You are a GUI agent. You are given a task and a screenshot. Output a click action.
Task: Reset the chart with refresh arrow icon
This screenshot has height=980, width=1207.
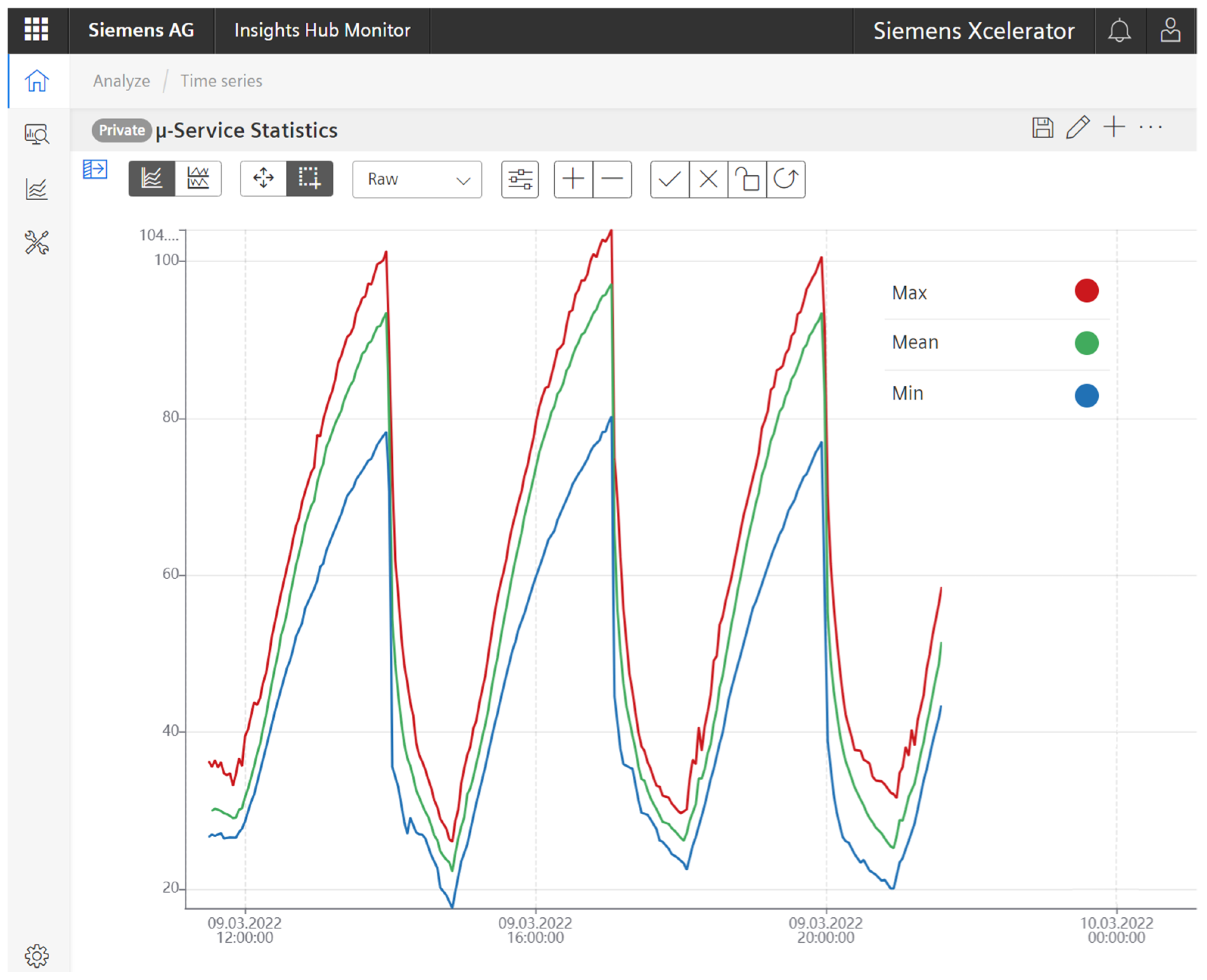785,180
